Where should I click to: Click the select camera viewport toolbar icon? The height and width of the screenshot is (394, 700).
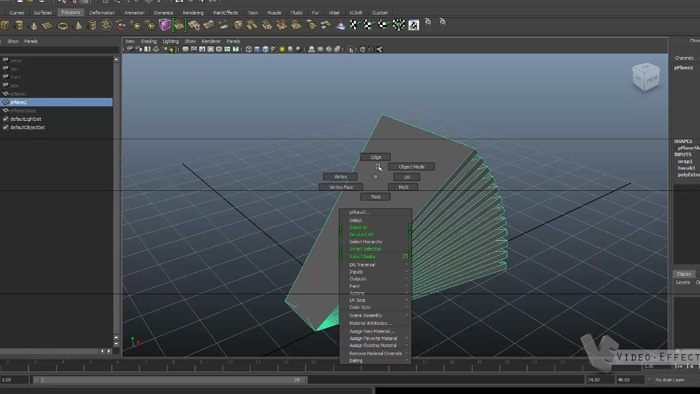point(130,49)
